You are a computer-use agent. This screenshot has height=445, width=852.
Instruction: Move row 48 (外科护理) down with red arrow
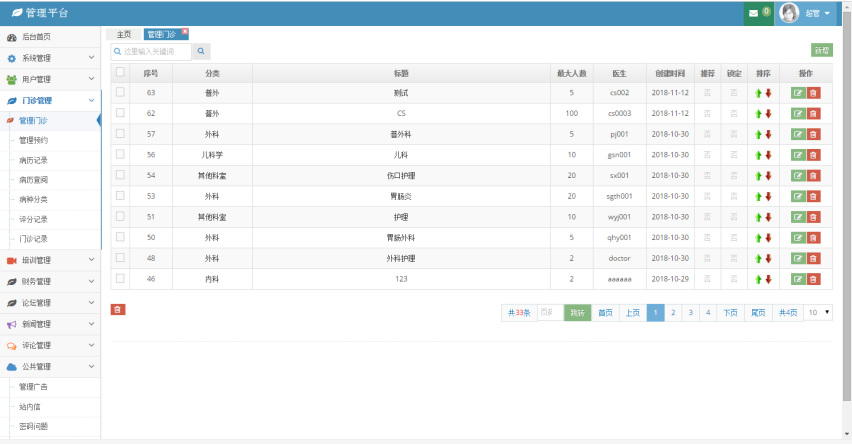pos(768,259)
